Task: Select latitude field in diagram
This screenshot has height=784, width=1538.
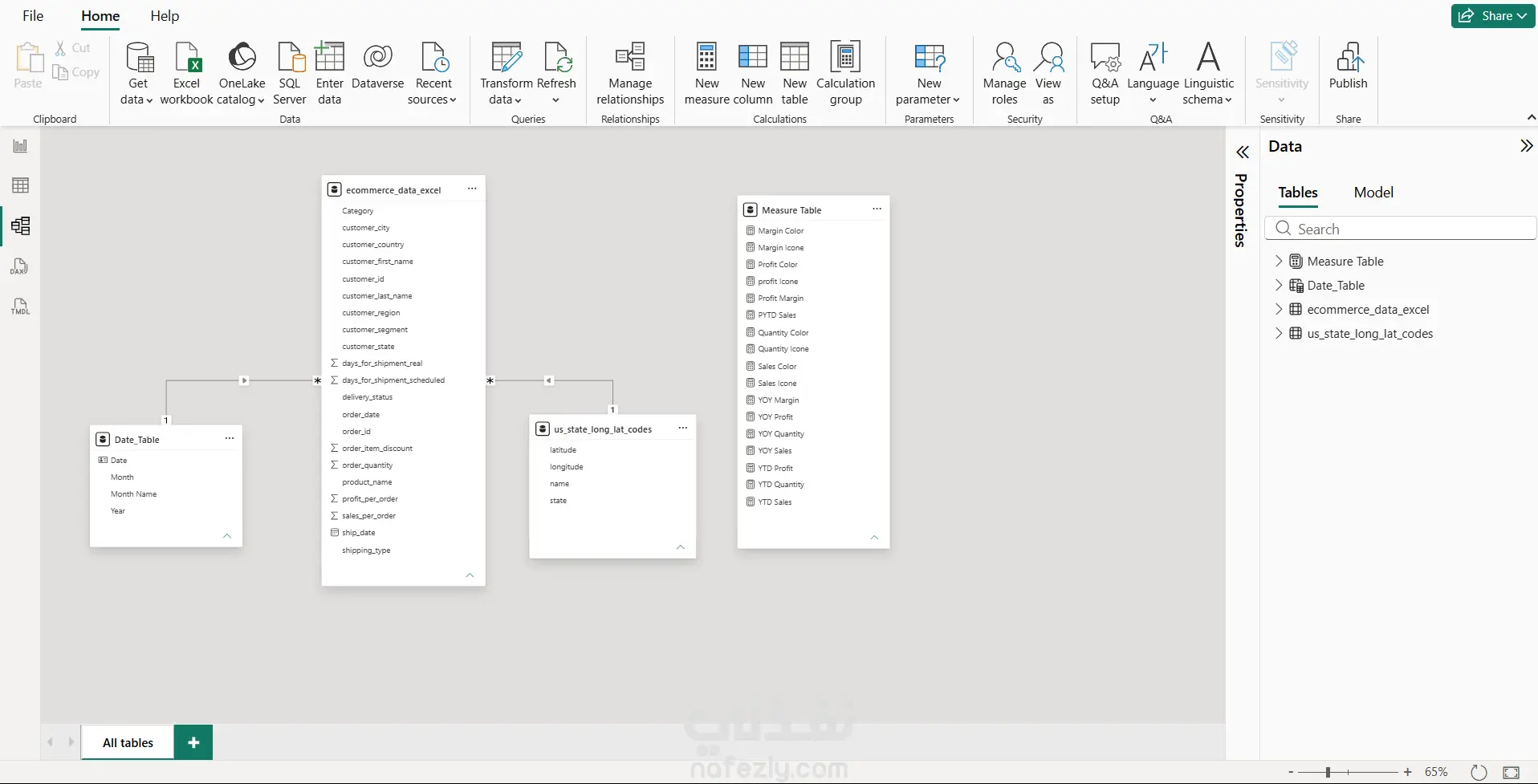Action: [563, 450]
